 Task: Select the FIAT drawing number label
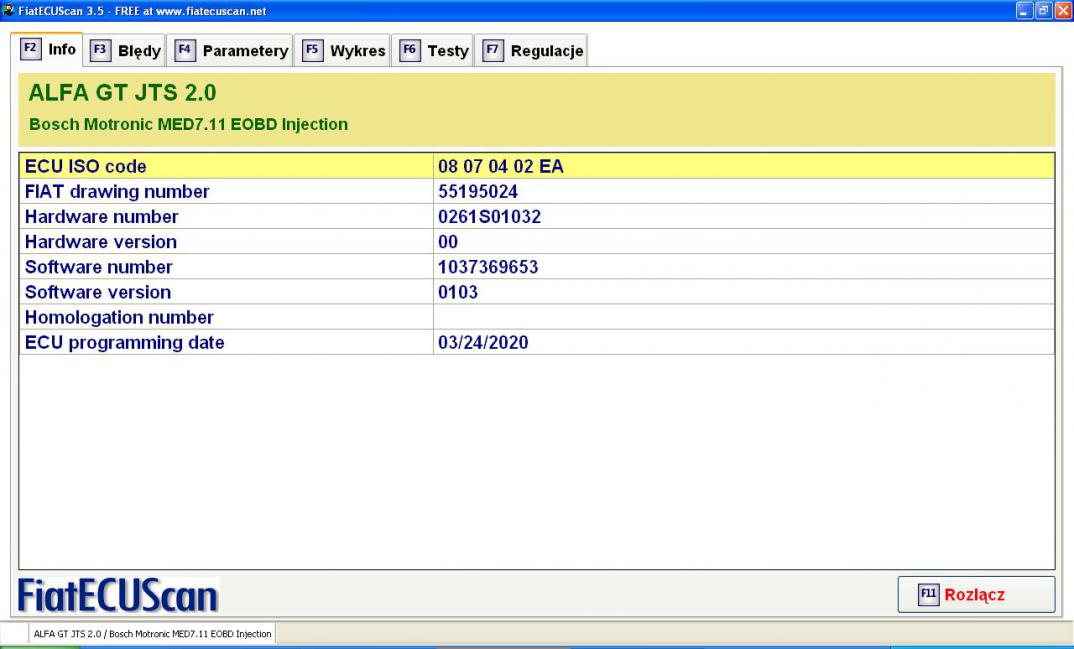117,192
